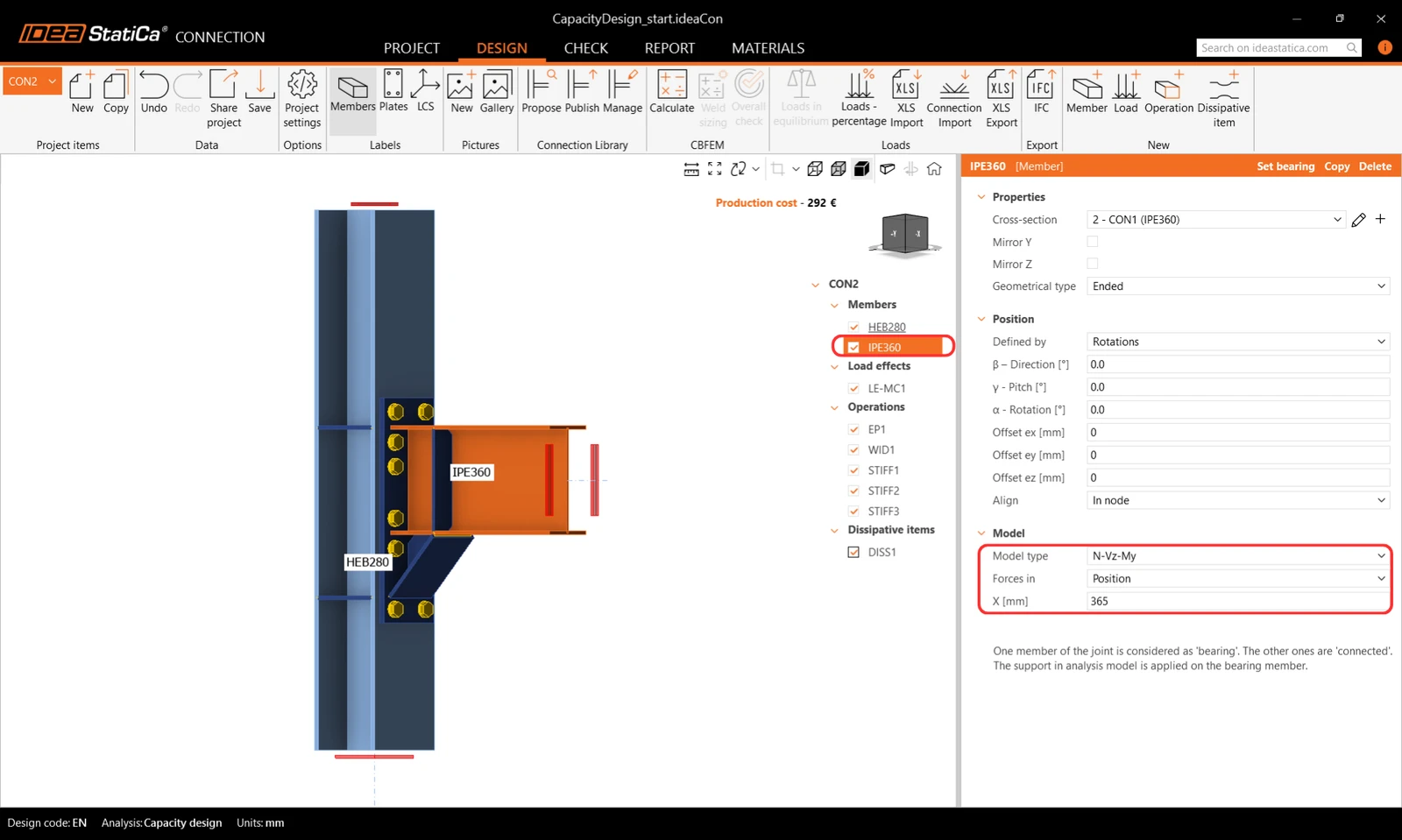Viewport: 1402px width, 840px height.
Task: Toggle EP1 operation checkbox
Action: click(853, 429)
